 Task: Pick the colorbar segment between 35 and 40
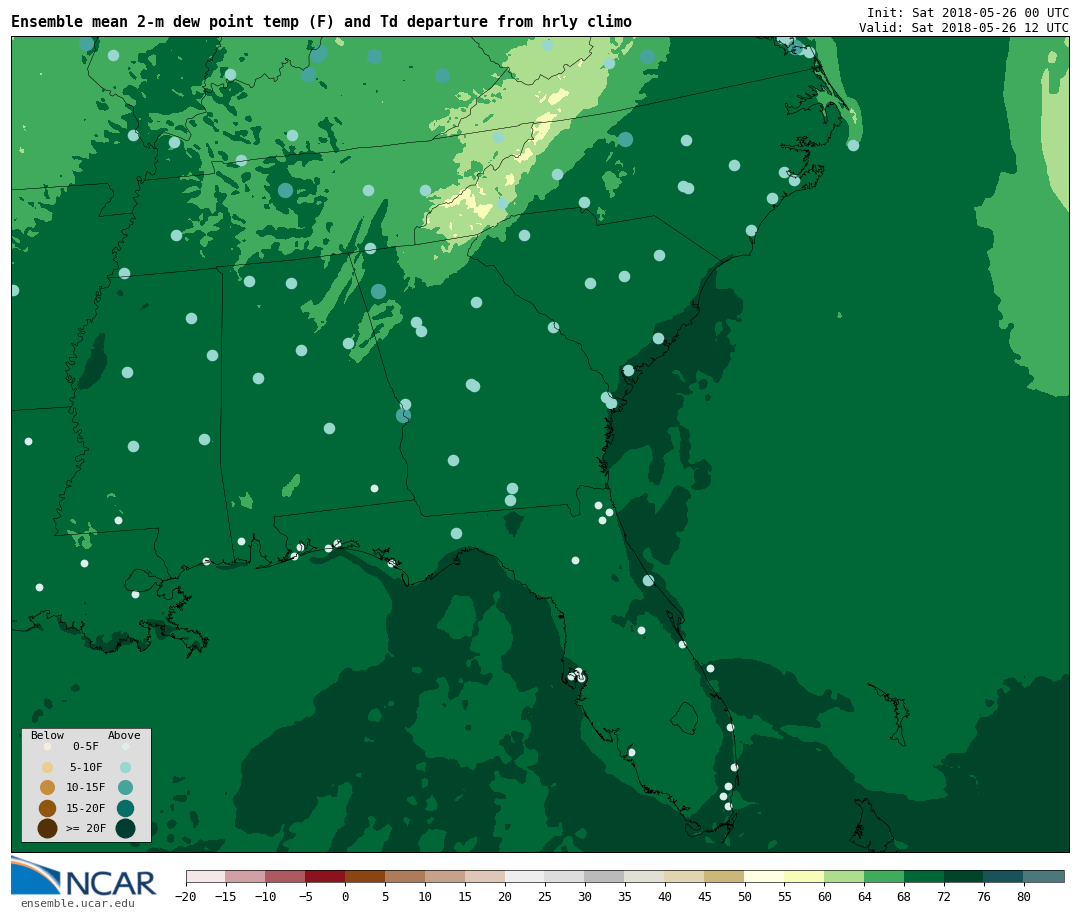pos(645,876)
